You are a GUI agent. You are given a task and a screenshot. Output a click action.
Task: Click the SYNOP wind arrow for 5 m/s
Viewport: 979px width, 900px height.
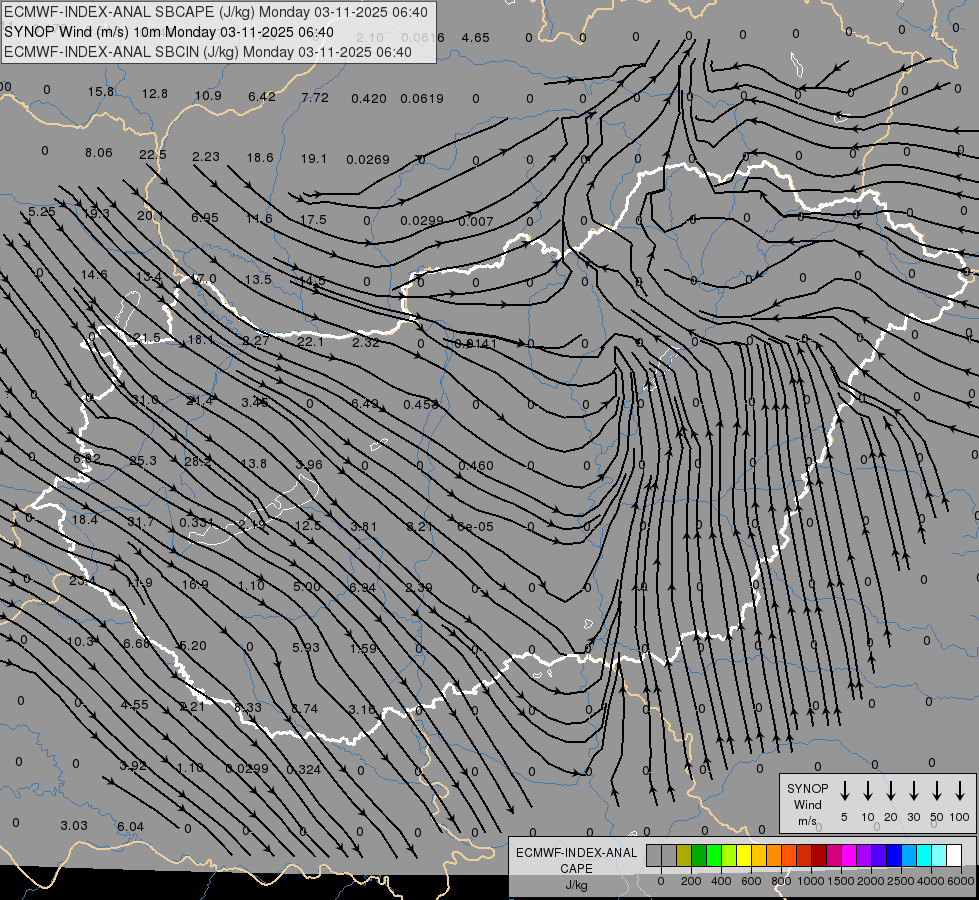[x=844, y=791]
